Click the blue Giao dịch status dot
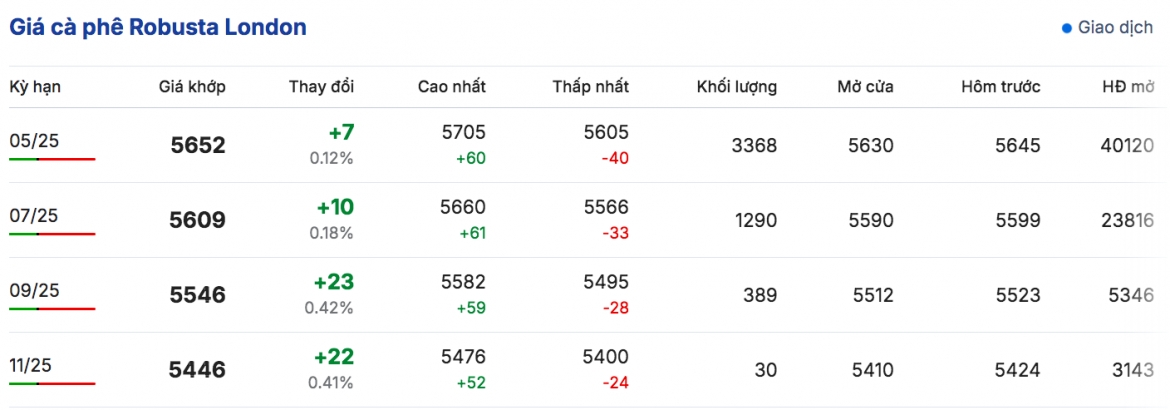This screenshot has width=1170, height=410. pos(1066,28)
